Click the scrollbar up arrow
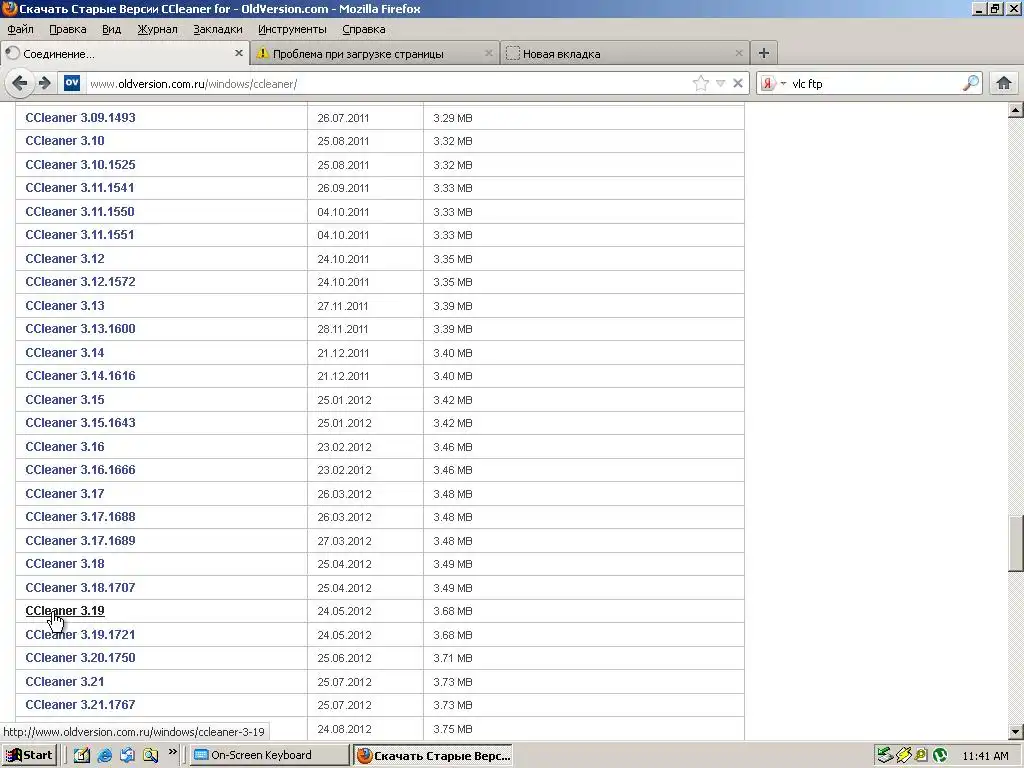This screenshot has height=768, width=1024. click(1016, 110)
